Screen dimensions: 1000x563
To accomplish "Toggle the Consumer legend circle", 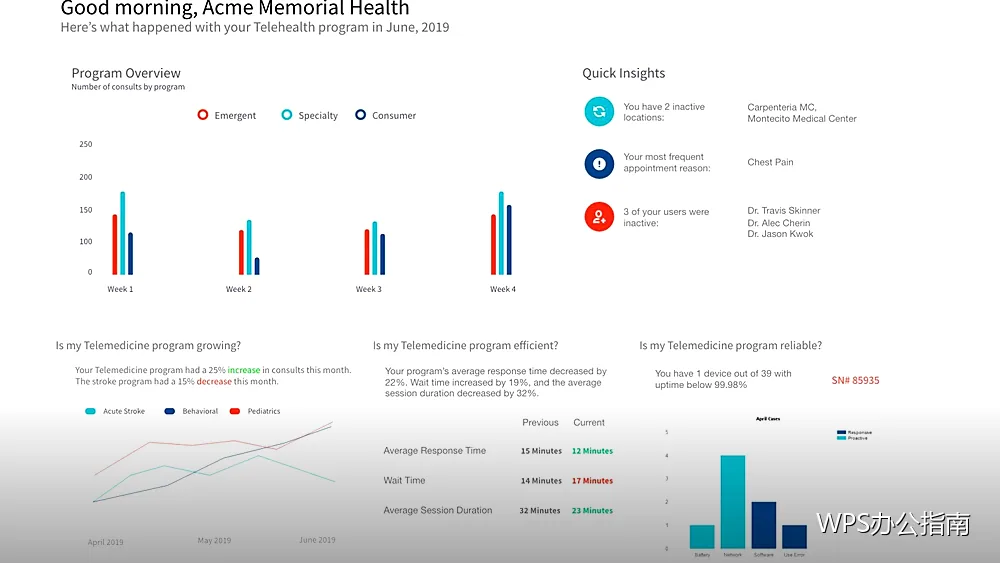I will pos(360,115).
